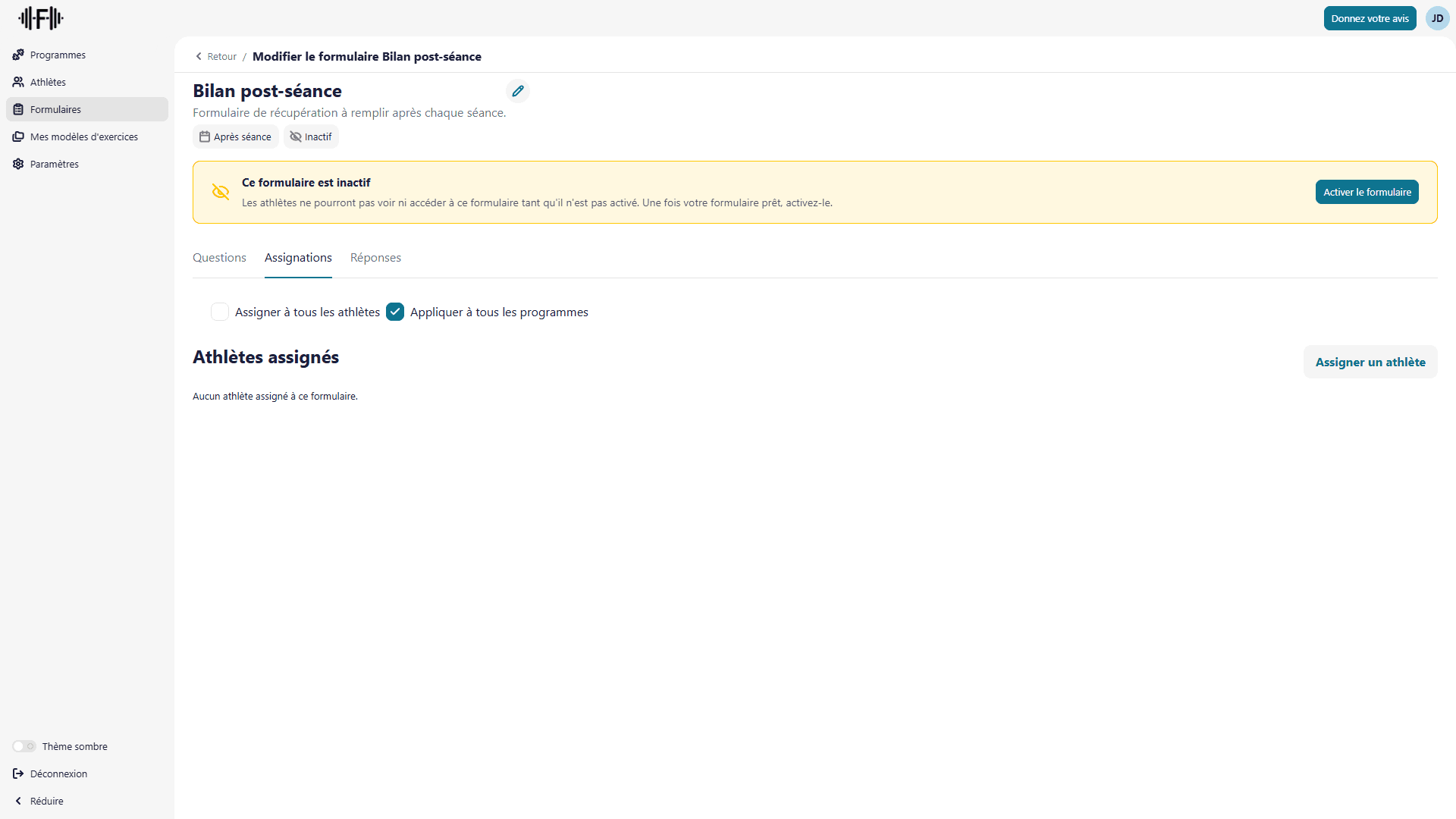Toggle the Thème sombre switch
The image size is (1456, 819).
coord(24,746)
